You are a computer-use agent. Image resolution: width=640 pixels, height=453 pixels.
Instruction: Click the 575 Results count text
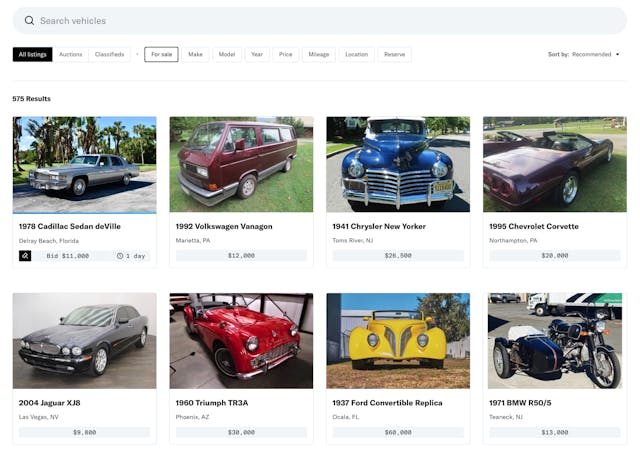31,99
